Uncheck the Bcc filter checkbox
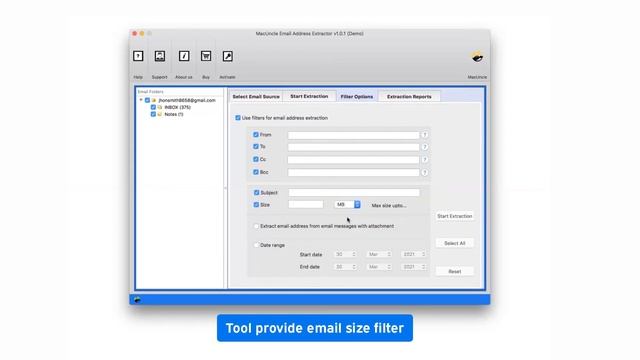Screen dimensions: 640x360 click(256, 172)
